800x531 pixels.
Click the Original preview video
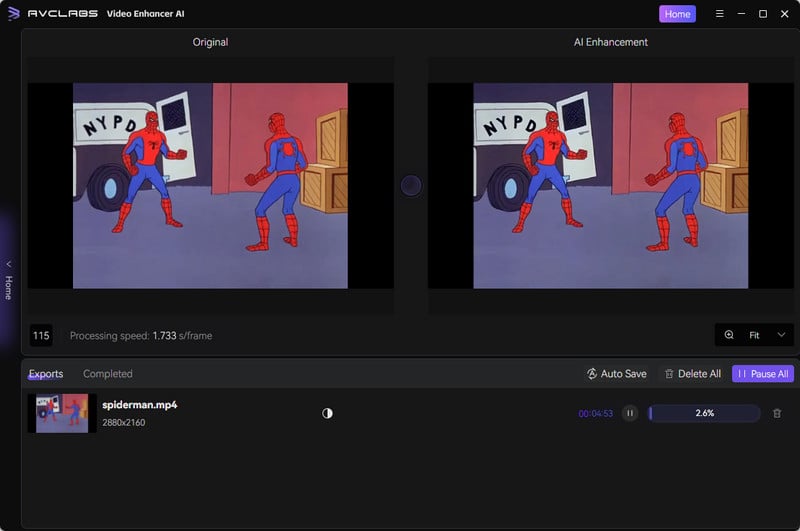tap(210, 186)
